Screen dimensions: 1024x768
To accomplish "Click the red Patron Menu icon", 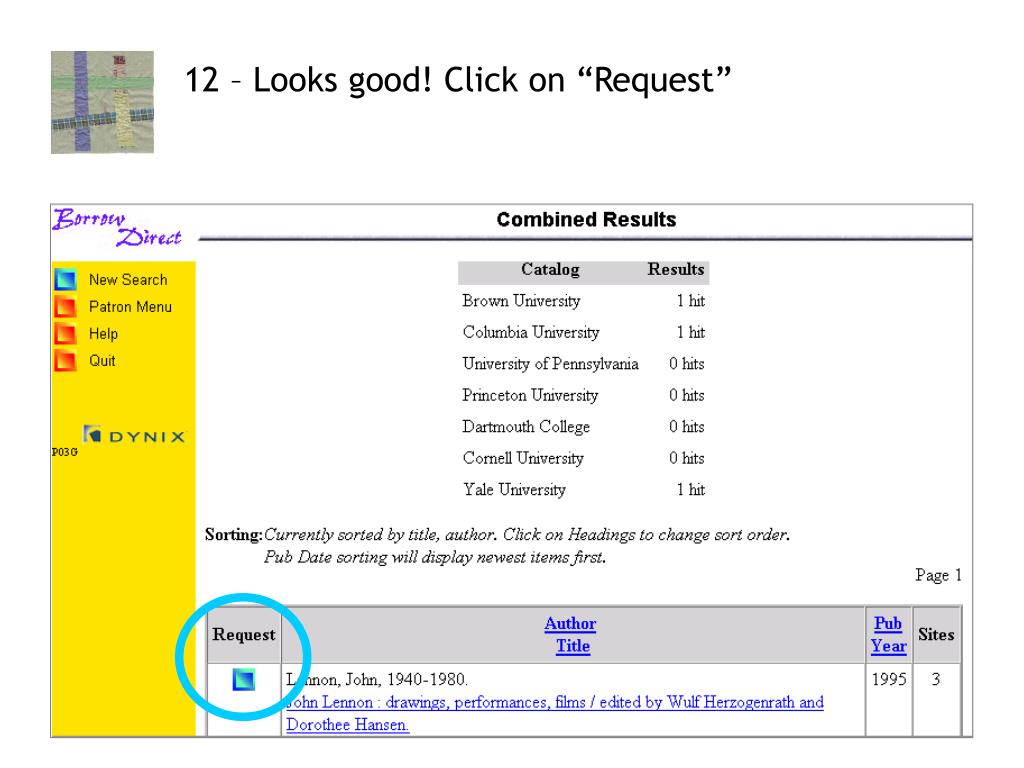I will click(x=65, y=306).
